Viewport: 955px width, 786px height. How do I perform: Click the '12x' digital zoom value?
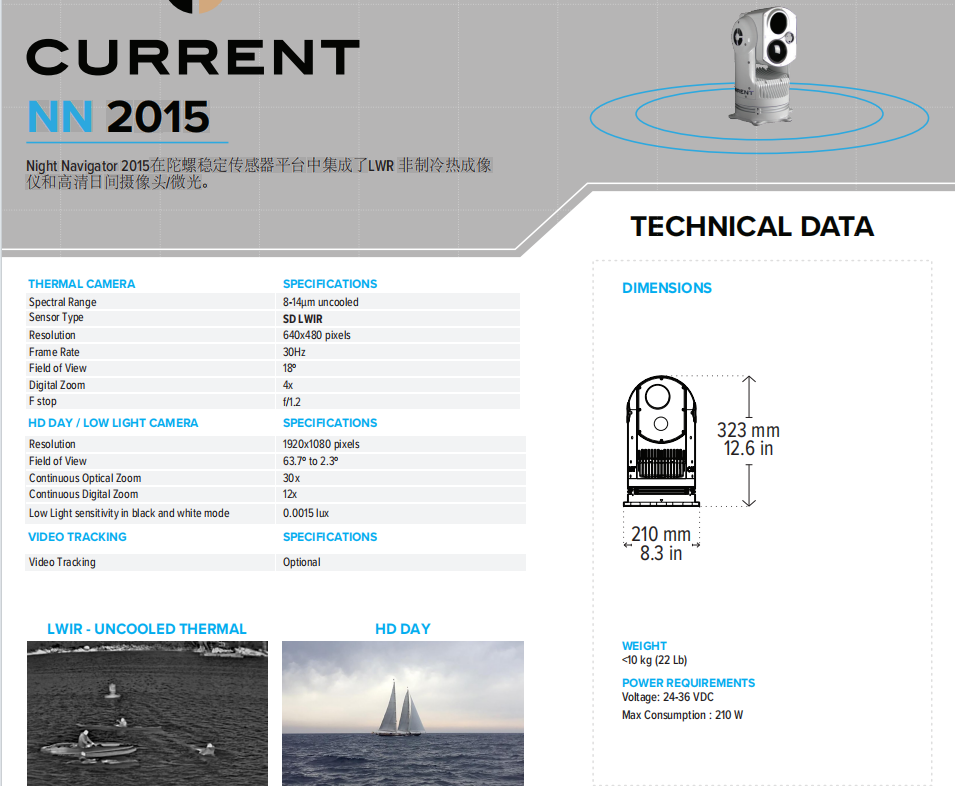[290, 494]
